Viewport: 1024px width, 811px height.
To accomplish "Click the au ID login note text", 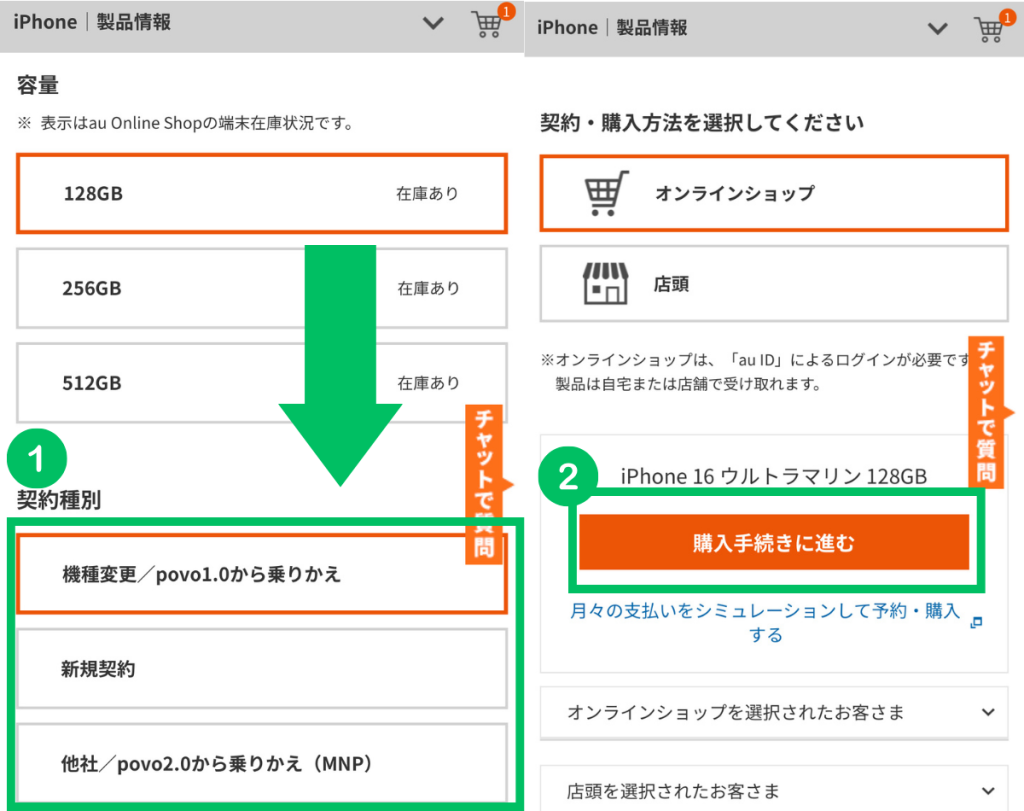I will tap(755, 360).
